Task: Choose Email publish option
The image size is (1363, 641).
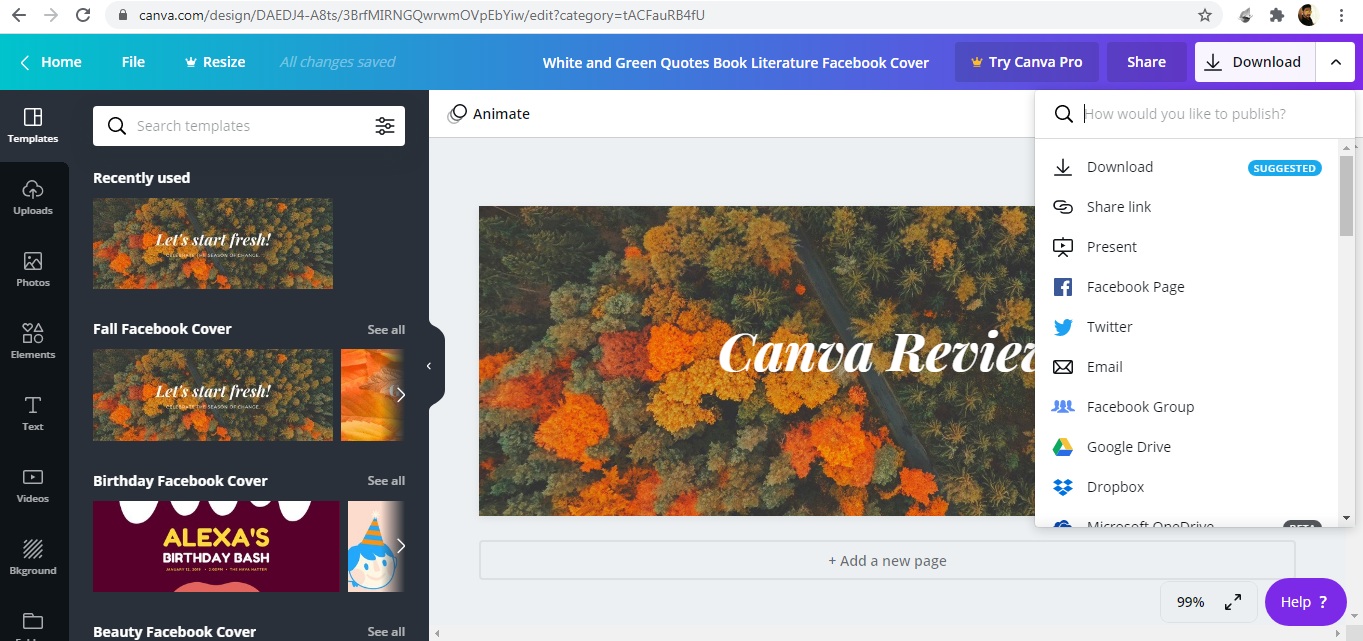Action: [x=1187, y=367]
